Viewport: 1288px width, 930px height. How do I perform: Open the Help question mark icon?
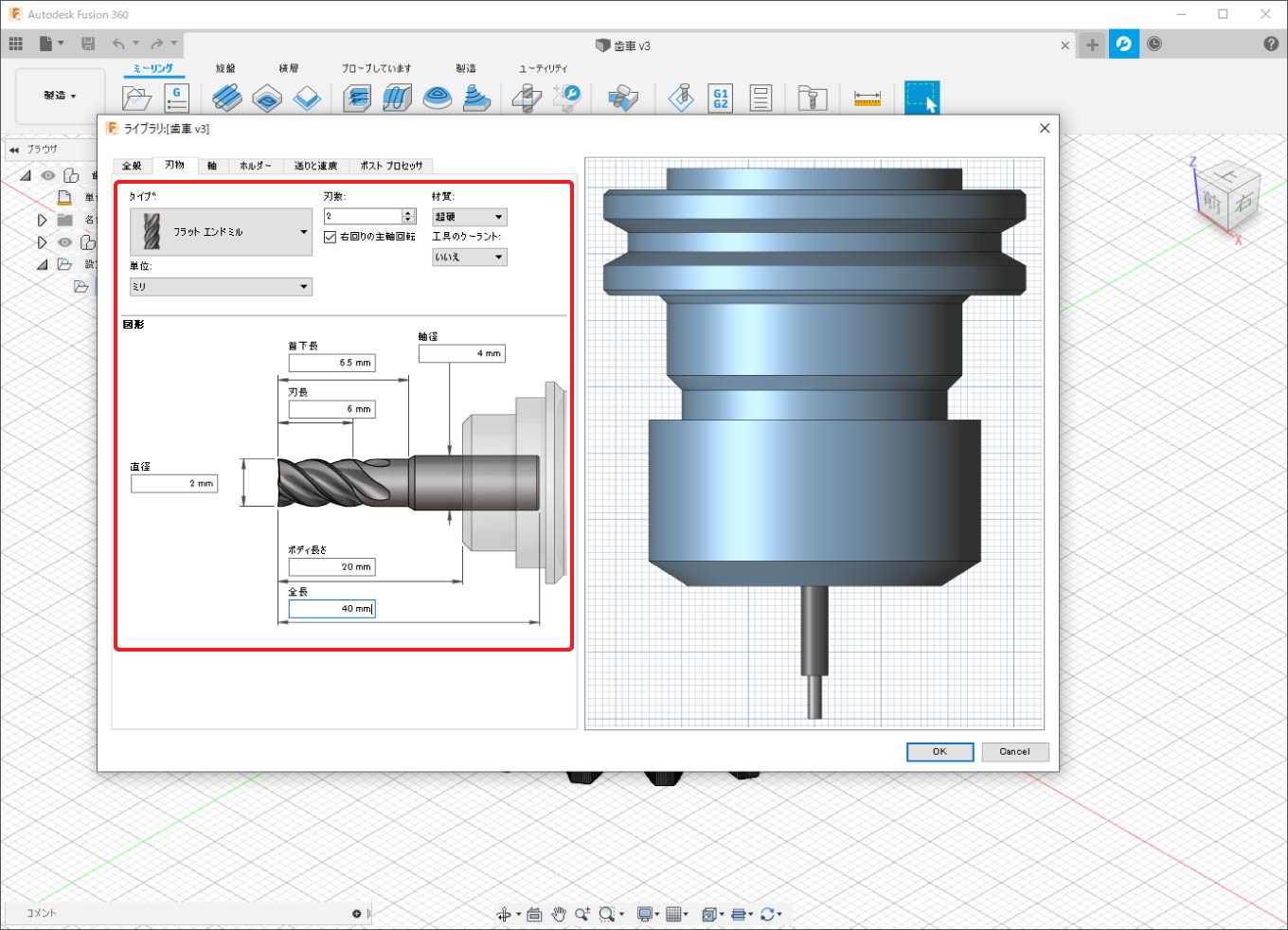[1270, 45]
